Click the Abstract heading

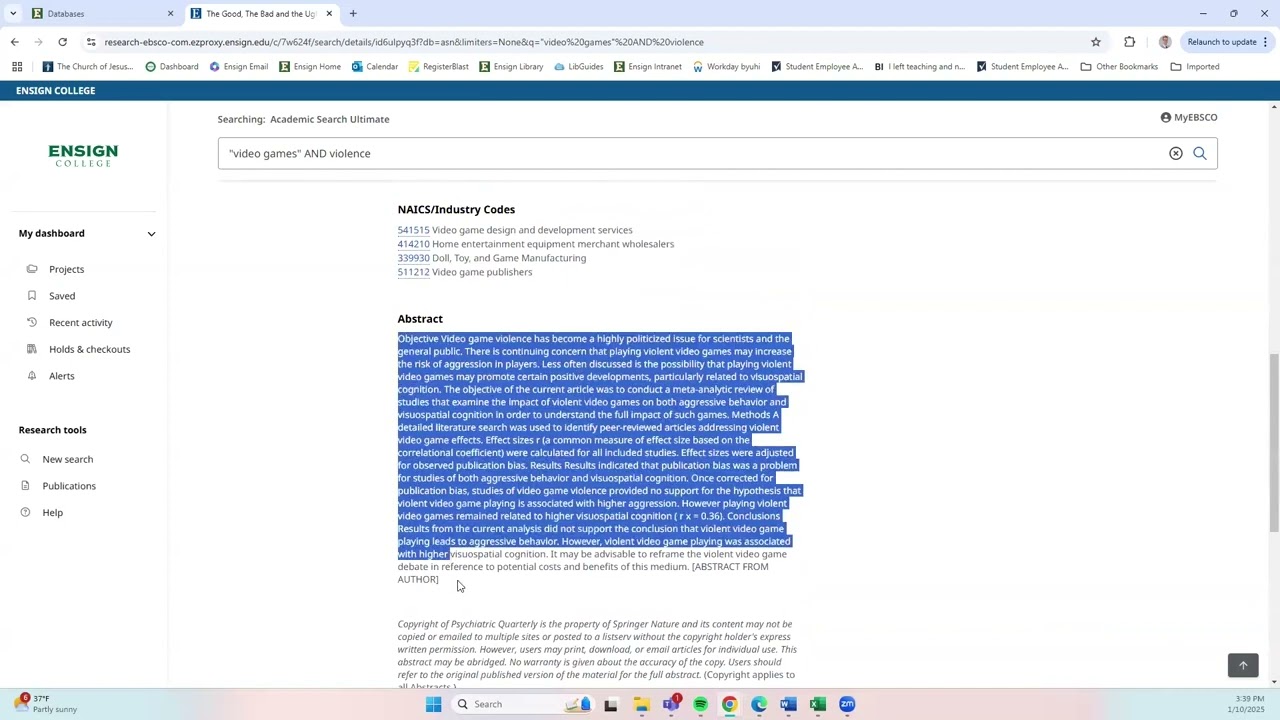point(420,319)
